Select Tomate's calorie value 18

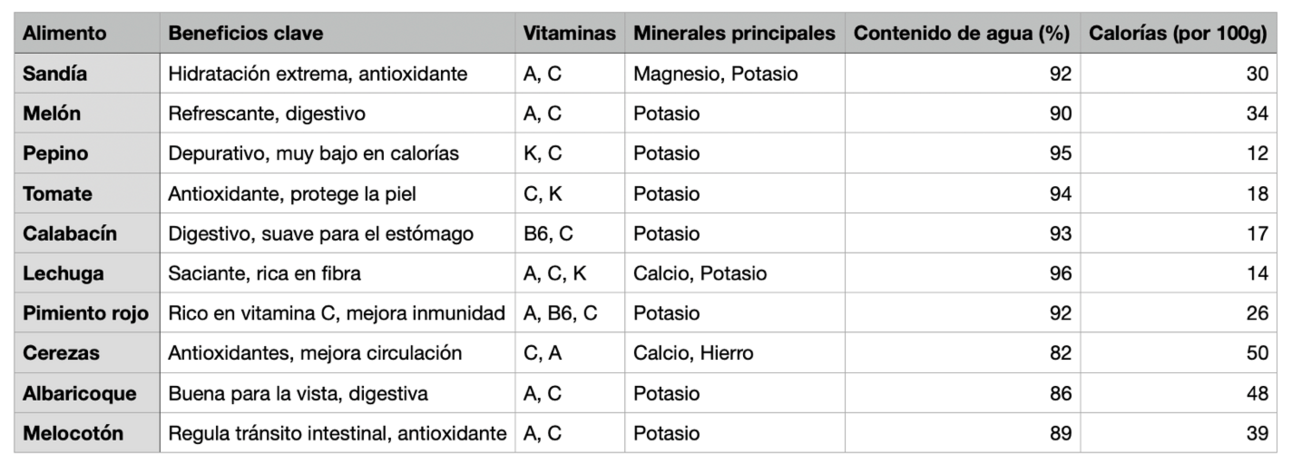pyautogui.click(x=1179, y=194)
